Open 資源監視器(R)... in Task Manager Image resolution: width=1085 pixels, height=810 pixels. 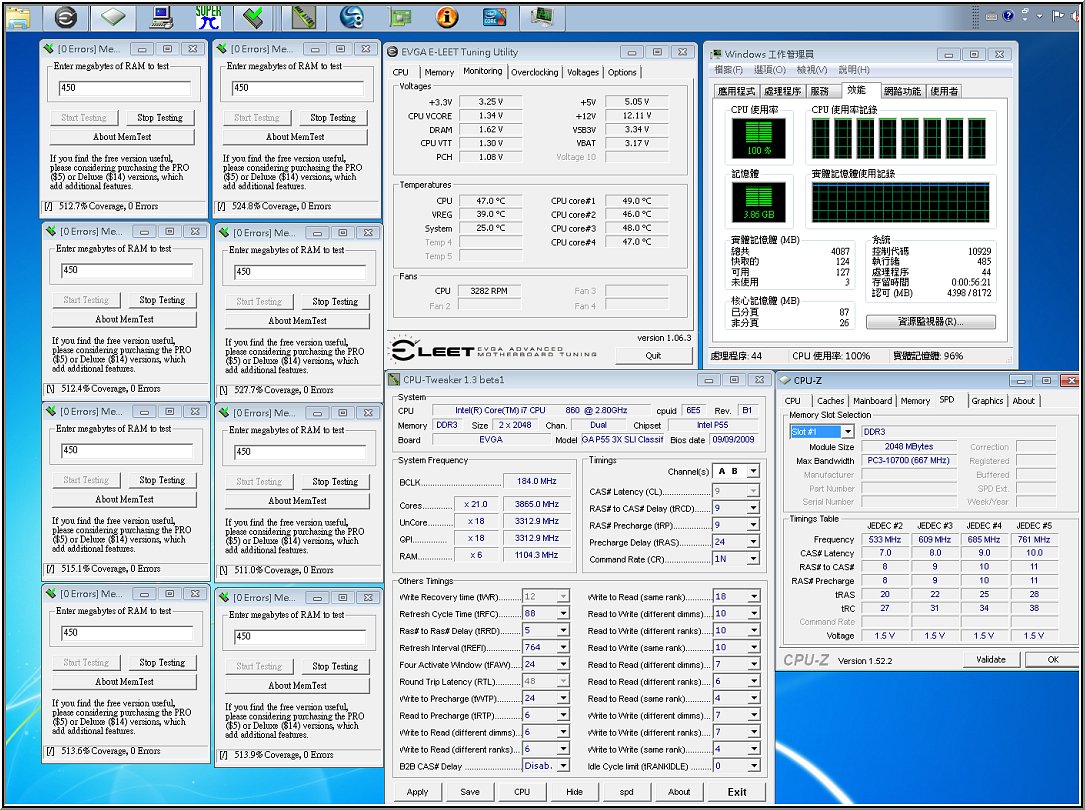(930, 322)
